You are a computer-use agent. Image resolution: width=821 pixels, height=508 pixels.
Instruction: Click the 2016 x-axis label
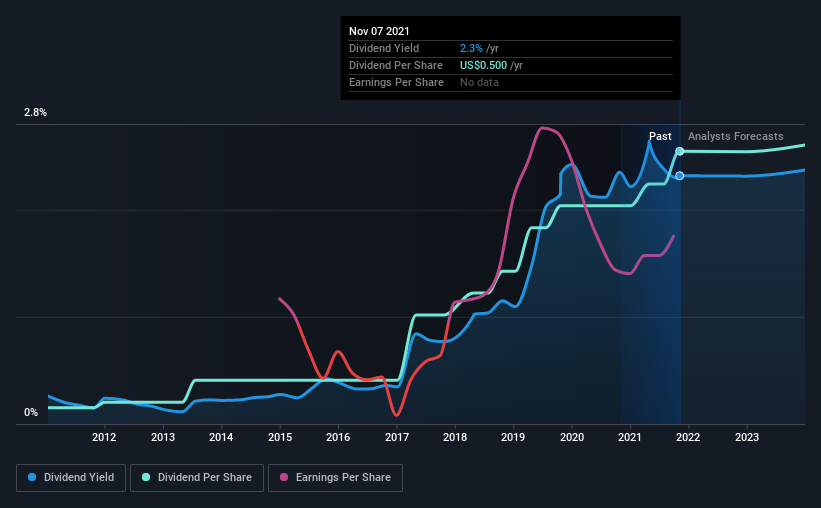[x=338, y=437]
